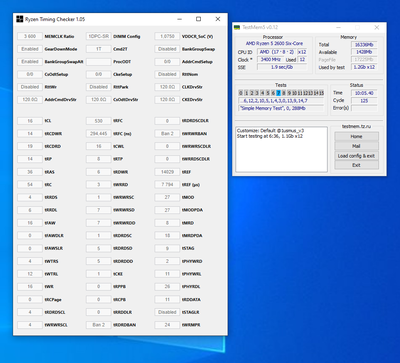Click the tPHYRDL value 26
Screen dimensions: 400x363
(x=167, y=287)
